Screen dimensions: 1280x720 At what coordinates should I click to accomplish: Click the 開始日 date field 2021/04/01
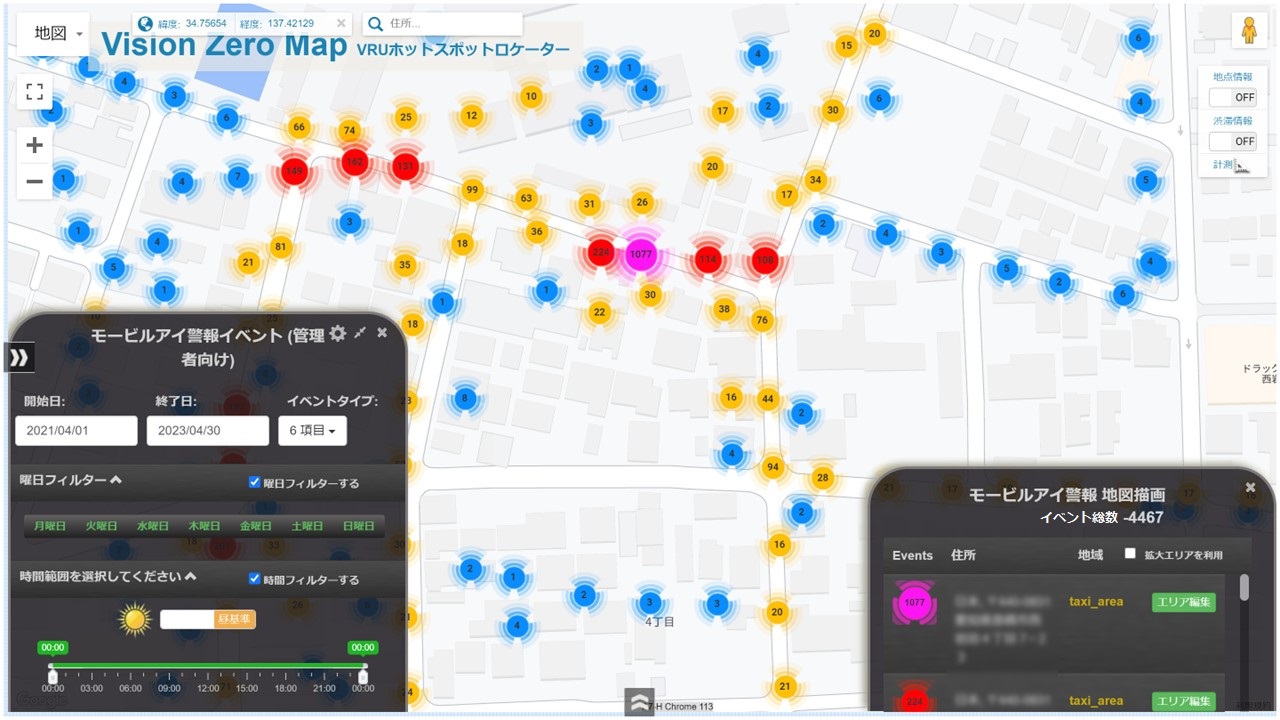pyautogui.click(x=76, y=431)
